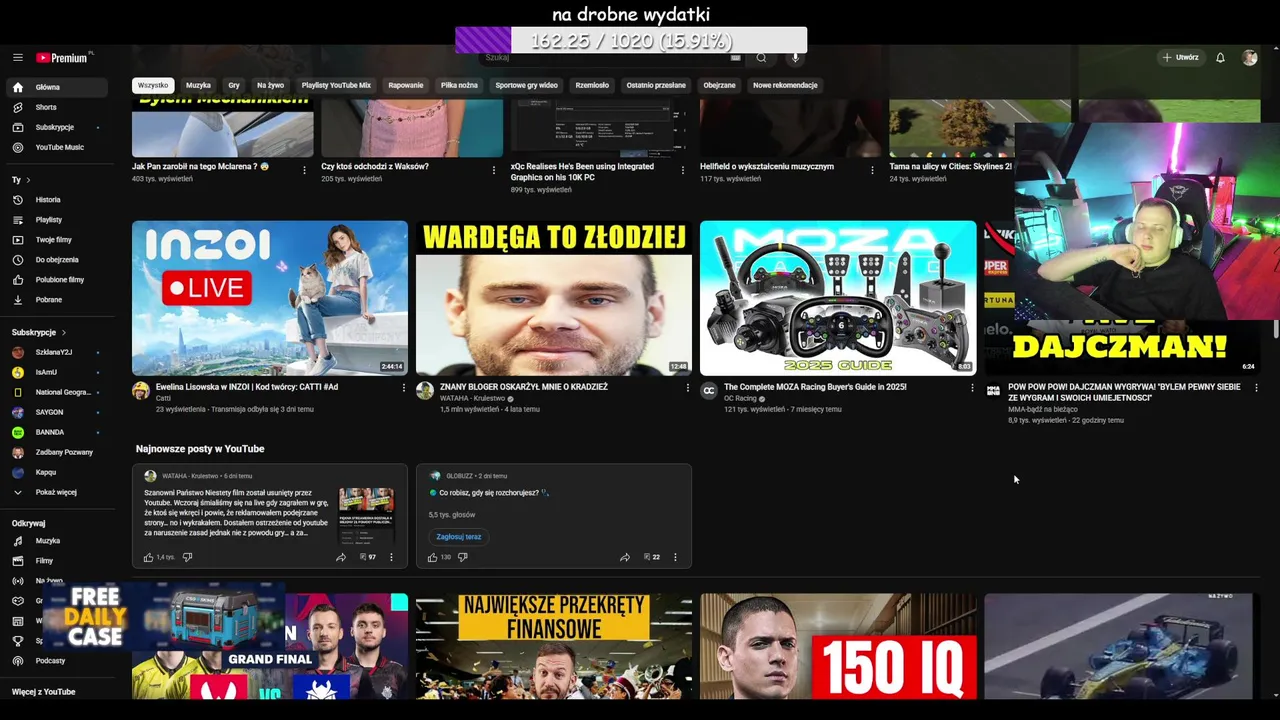This screenshot has width=1280, height=720.
Task: Open the on-screen keyboard icon in search
Action: coord(736,58)
